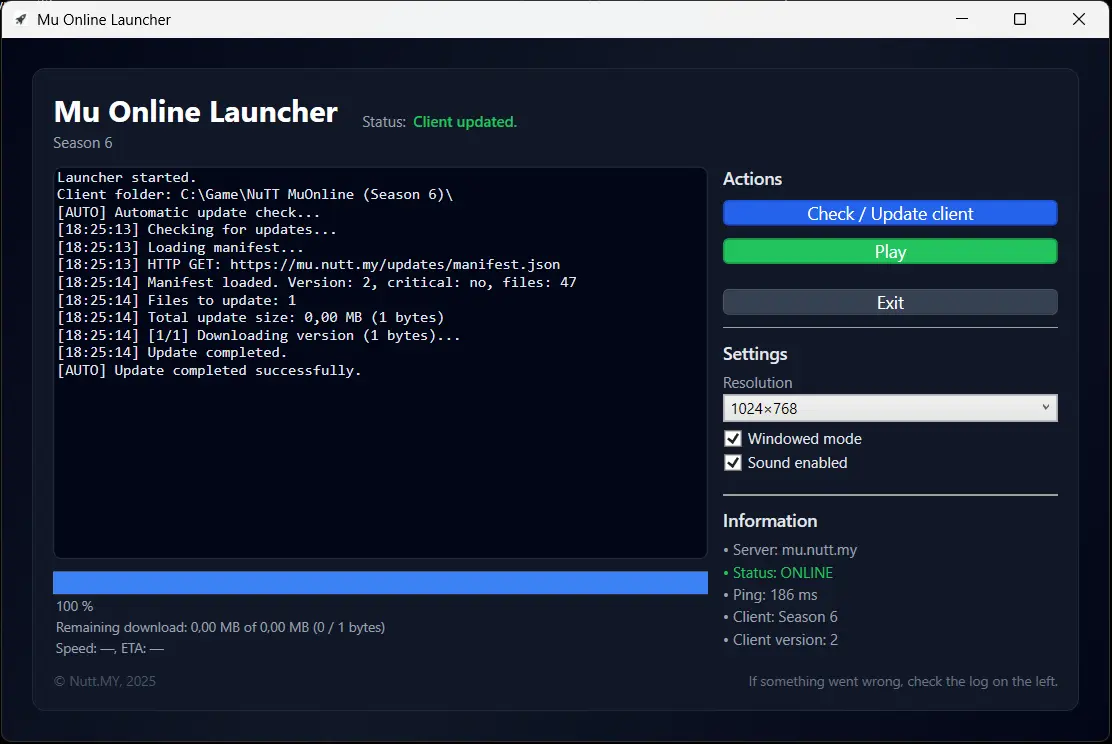Click the Client folder path log line
The height and width of the screenshot is (744, 1112).
[x=255, y=194]
